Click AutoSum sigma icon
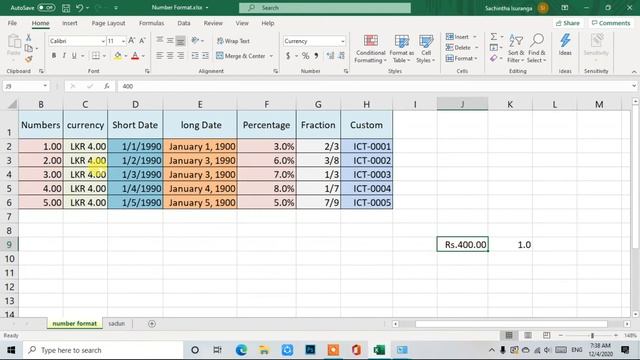 [493, 37]
